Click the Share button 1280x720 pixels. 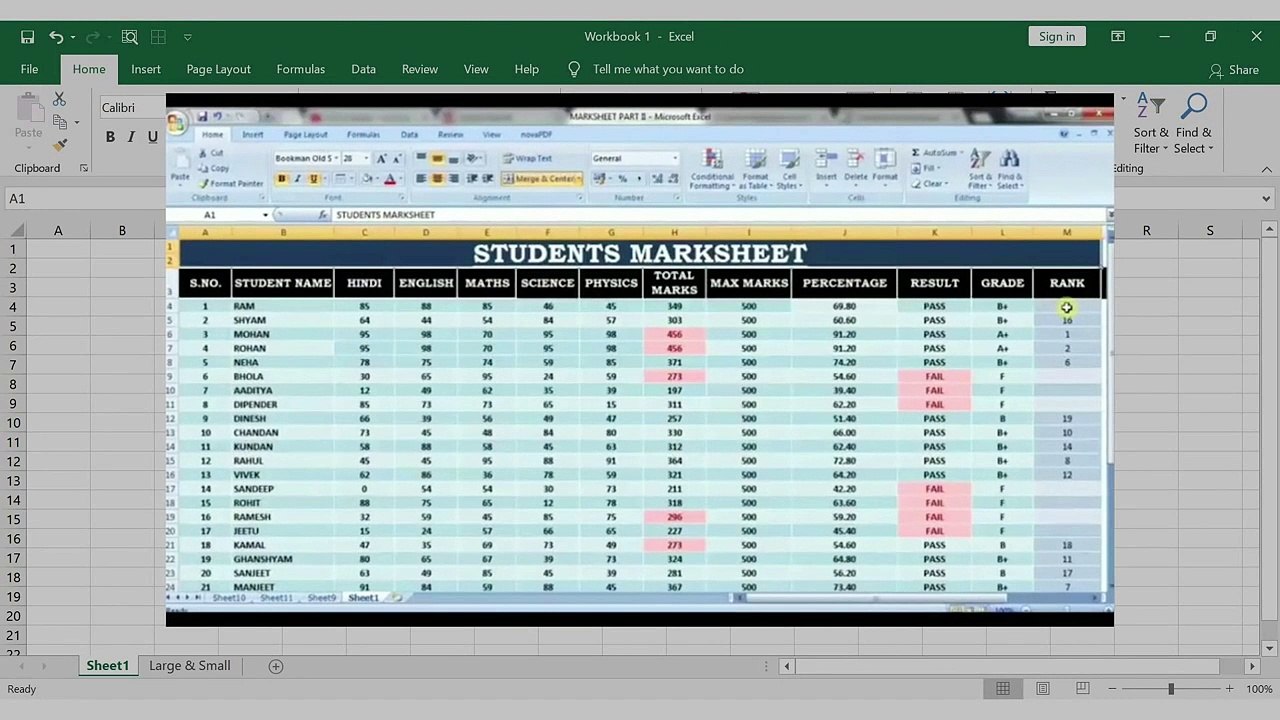tap(1234, 70)
